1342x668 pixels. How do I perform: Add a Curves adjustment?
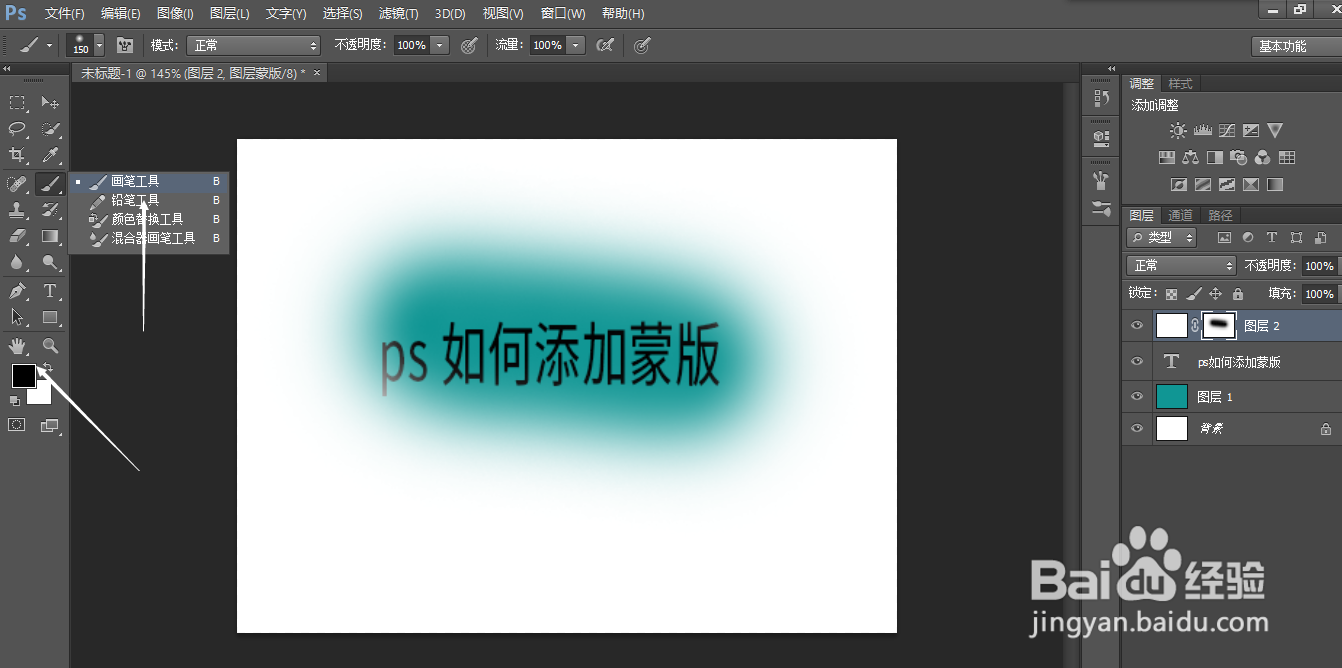pyautogui.click(x=1226, y=130)
